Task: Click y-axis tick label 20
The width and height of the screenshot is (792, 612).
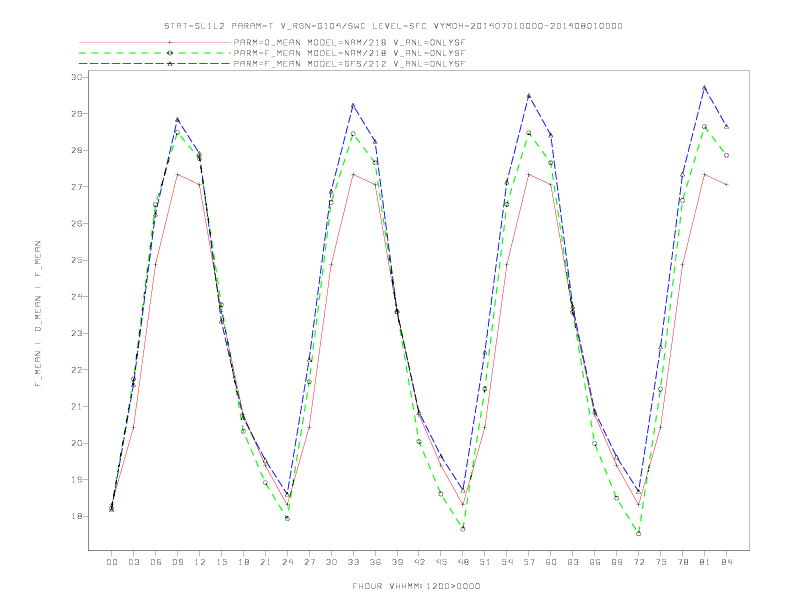Action: pos(77,443)
